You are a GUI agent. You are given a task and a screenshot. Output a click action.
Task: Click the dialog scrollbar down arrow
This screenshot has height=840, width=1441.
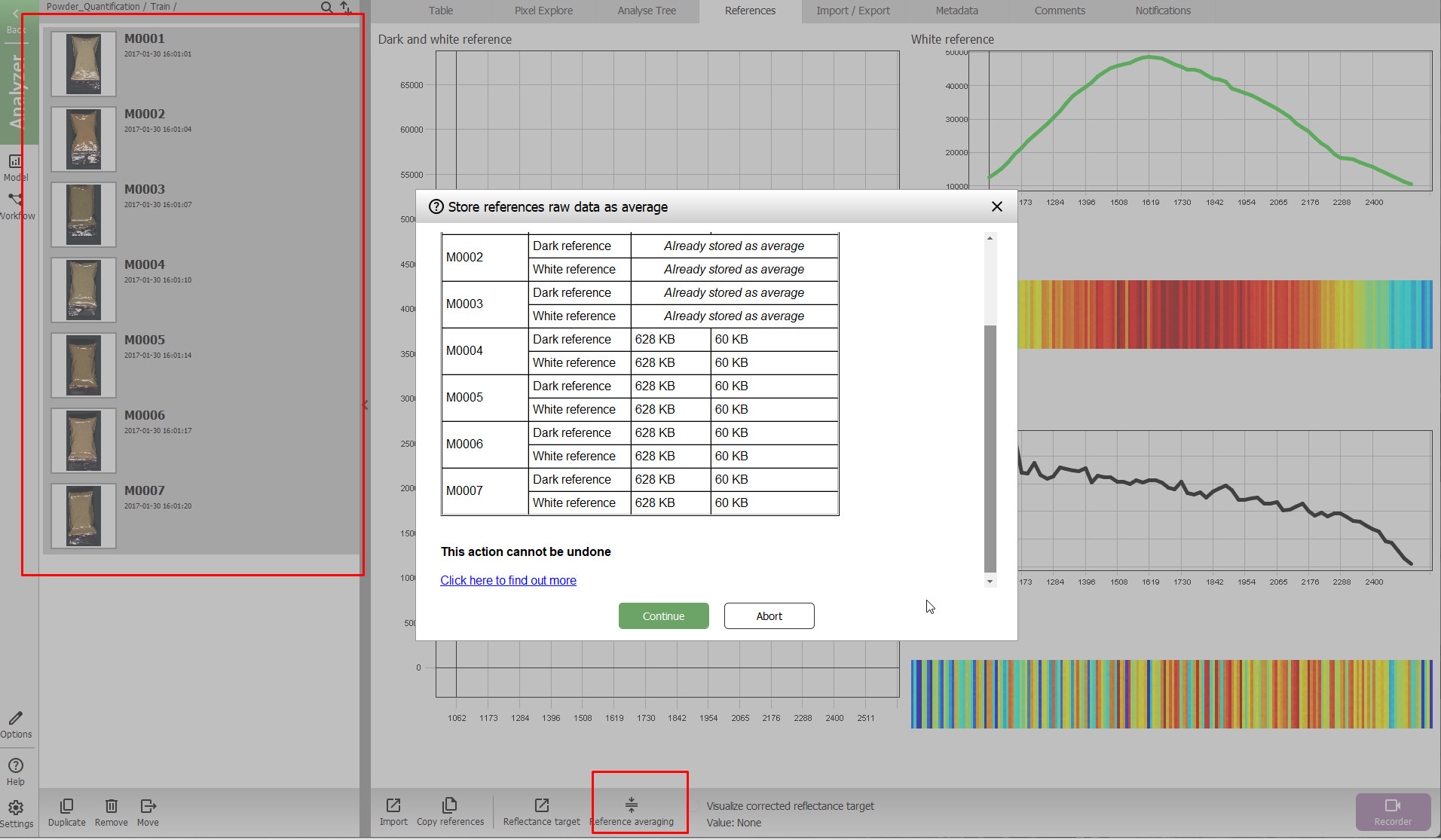990,582
